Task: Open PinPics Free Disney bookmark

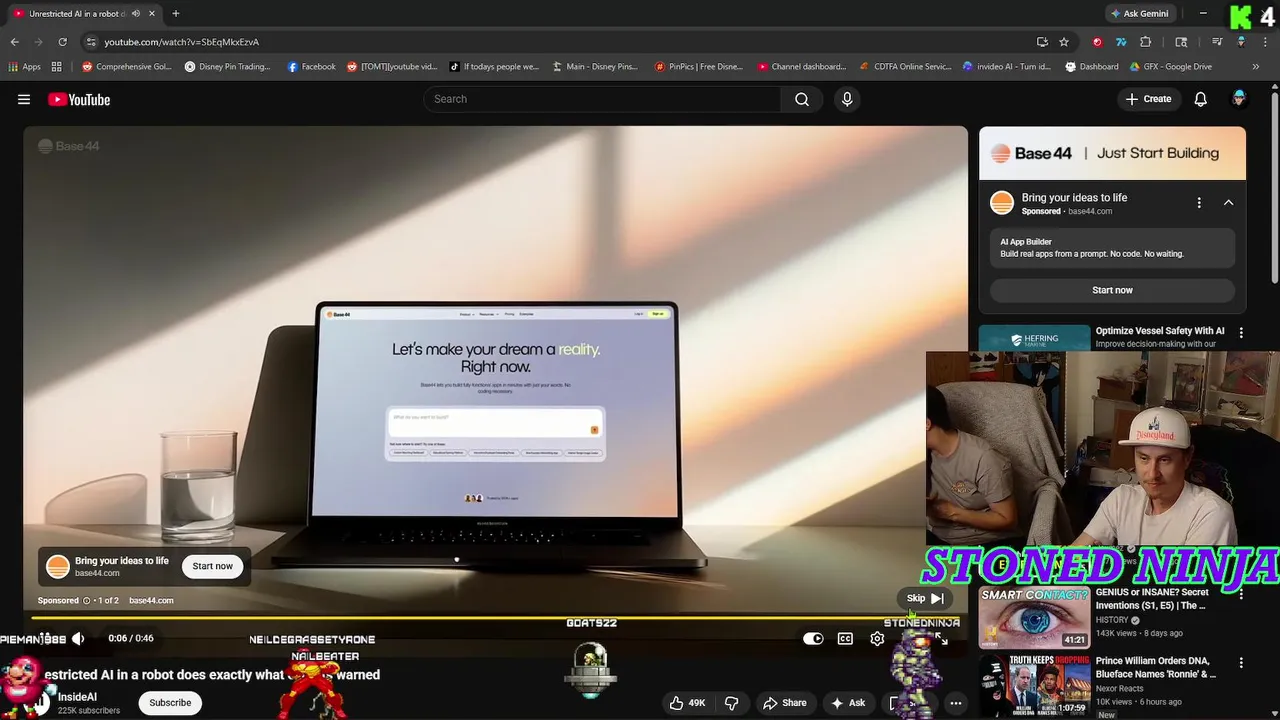Action: 699,67
